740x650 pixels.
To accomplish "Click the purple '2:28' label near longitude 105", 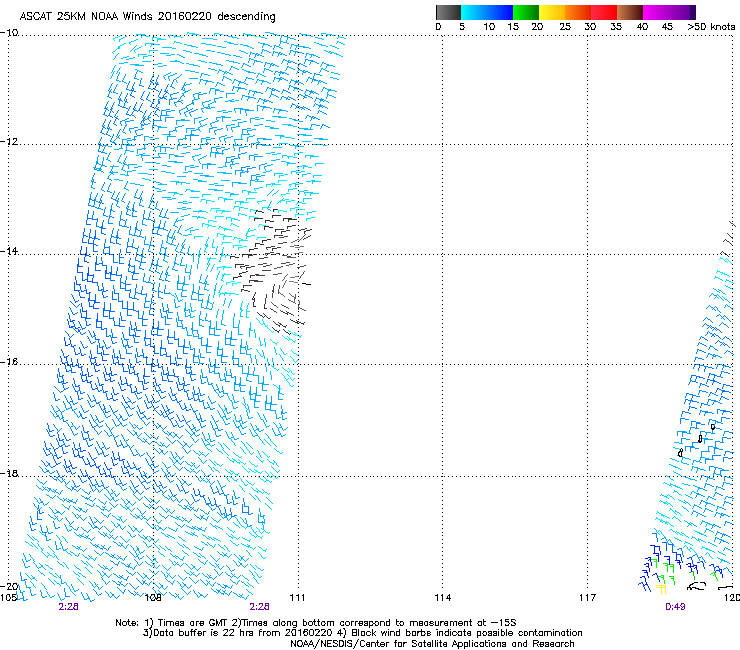I will [x=68, y=607].
